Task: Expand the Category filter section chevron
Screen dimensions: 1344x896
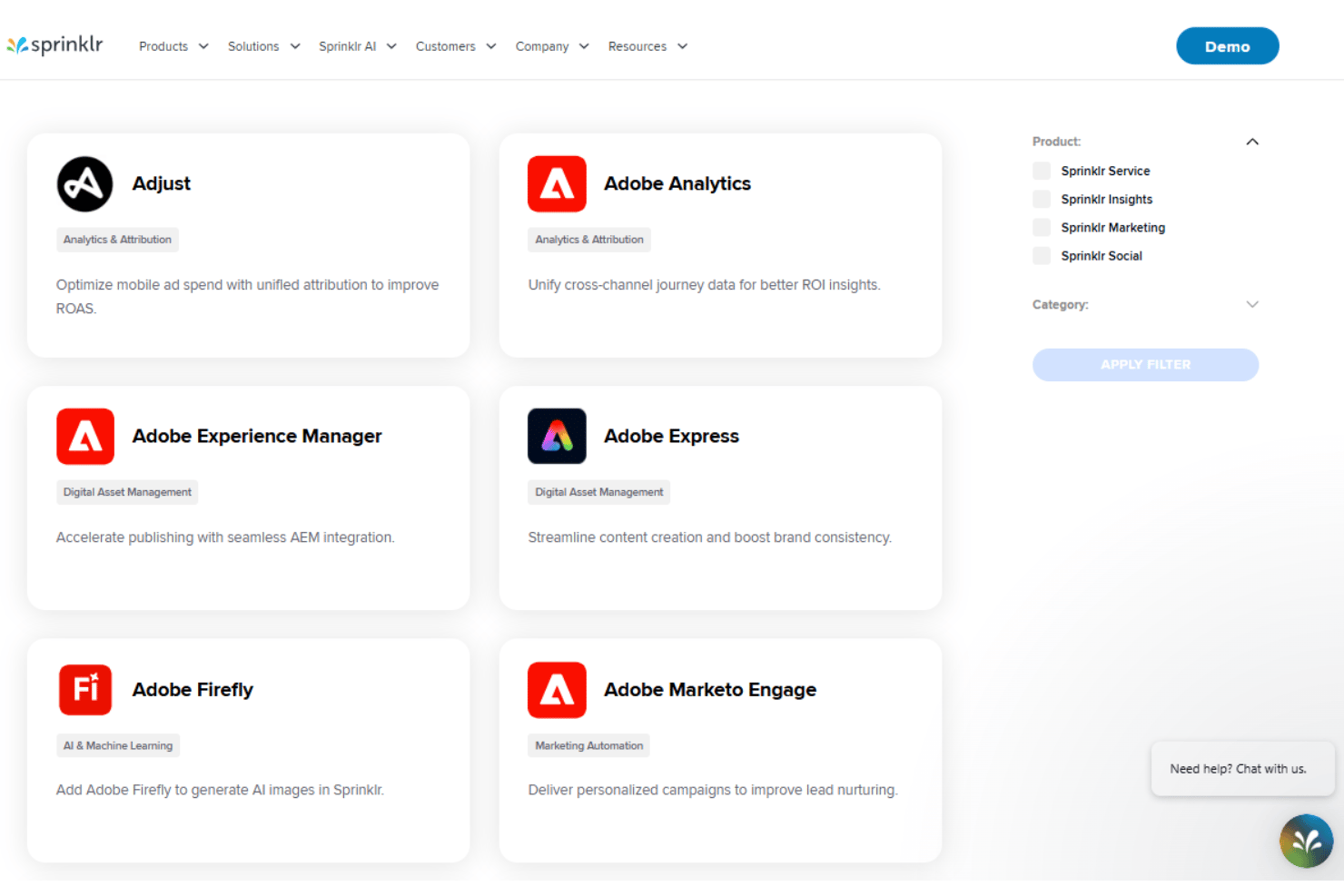Action: (x=1252, y=304)
